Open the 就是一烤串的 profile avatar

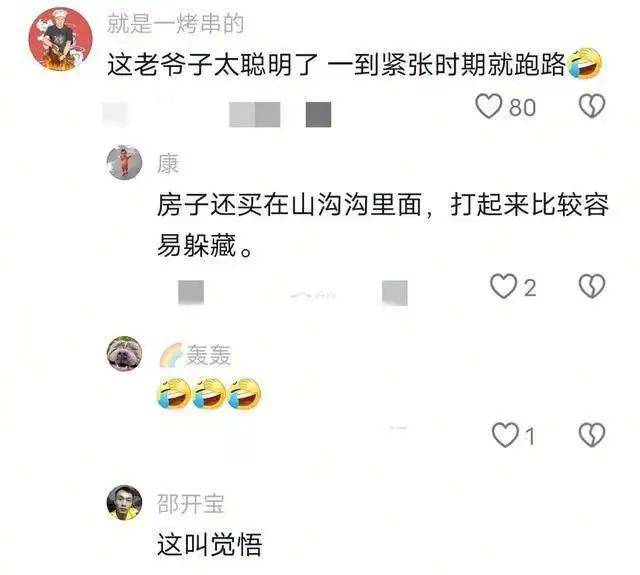[x=61, y=40]
